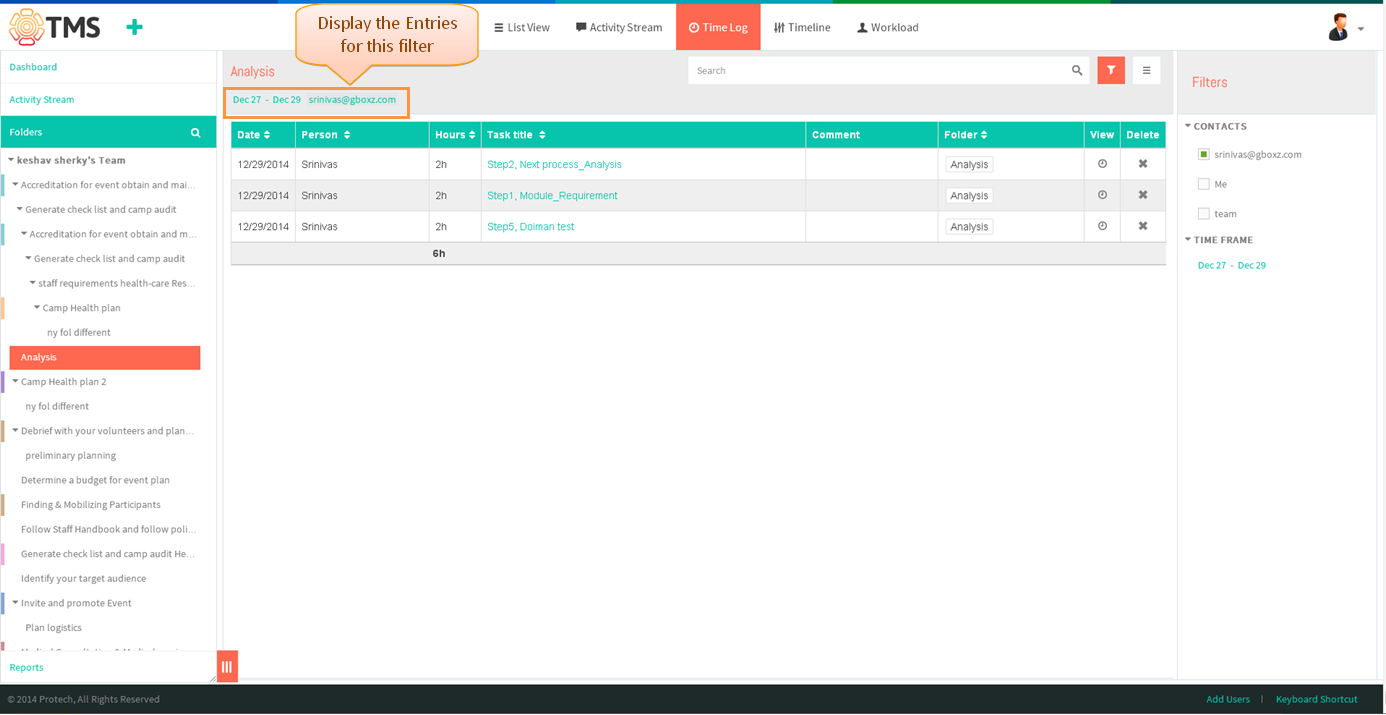The width and height of the screenshot is (1386, 715).
Task: Open the Workload tab
Action: point(888,27)
